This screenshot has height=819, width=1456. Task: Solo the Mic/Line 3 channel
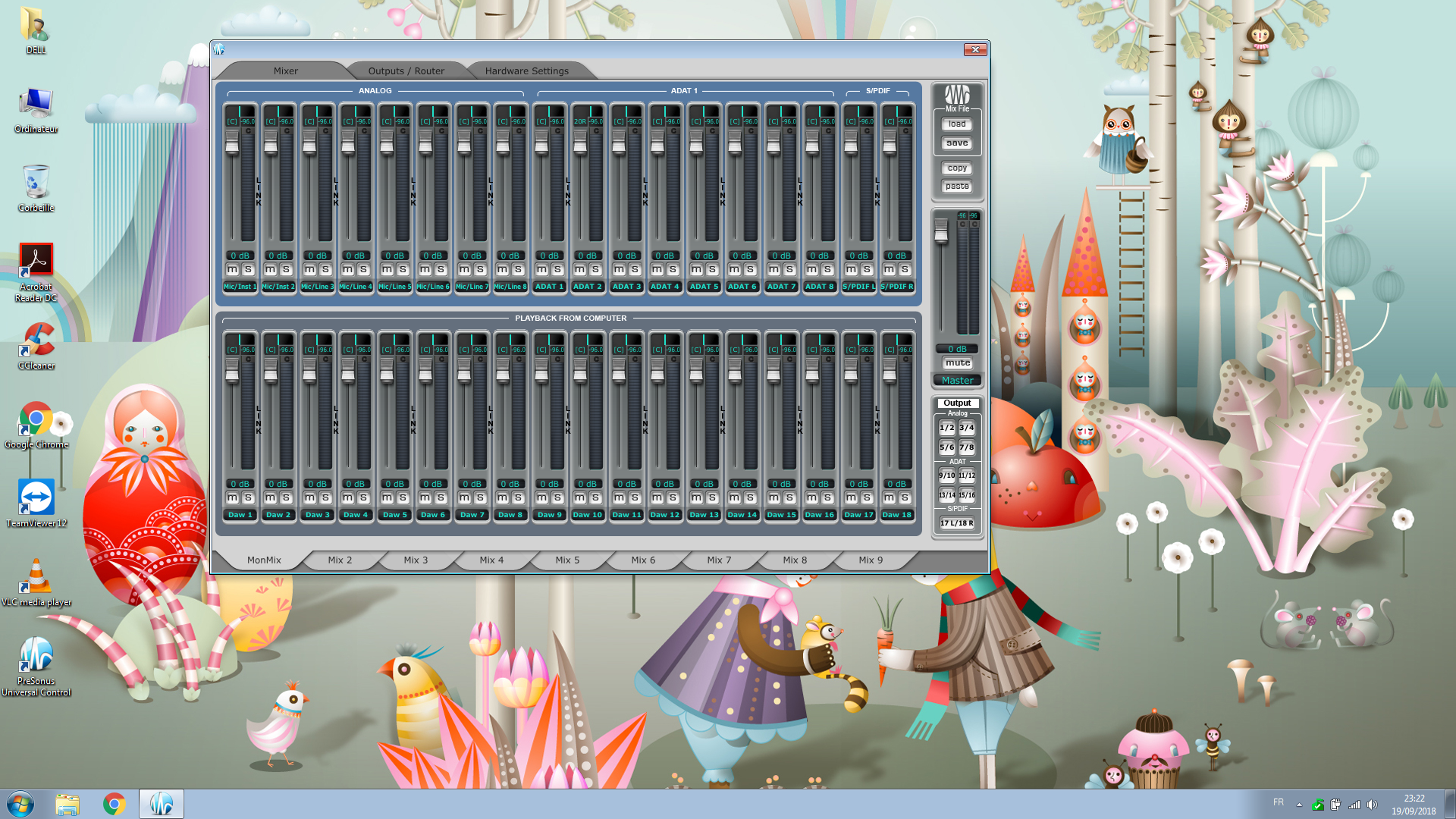click(325, 270)
